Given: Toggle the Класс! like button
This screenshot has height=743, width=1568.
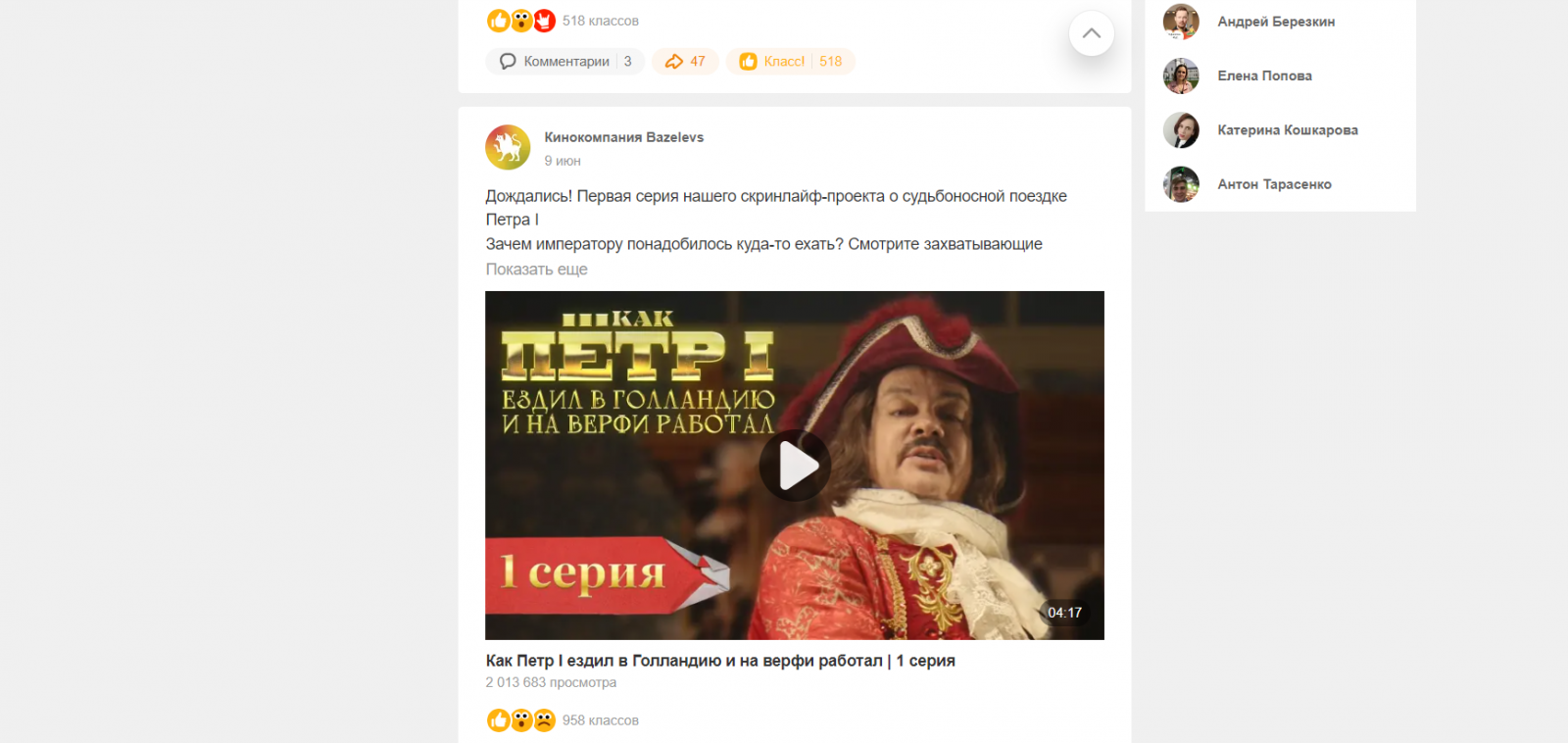Looking at the screenshot, I should [x=791, y=61].
